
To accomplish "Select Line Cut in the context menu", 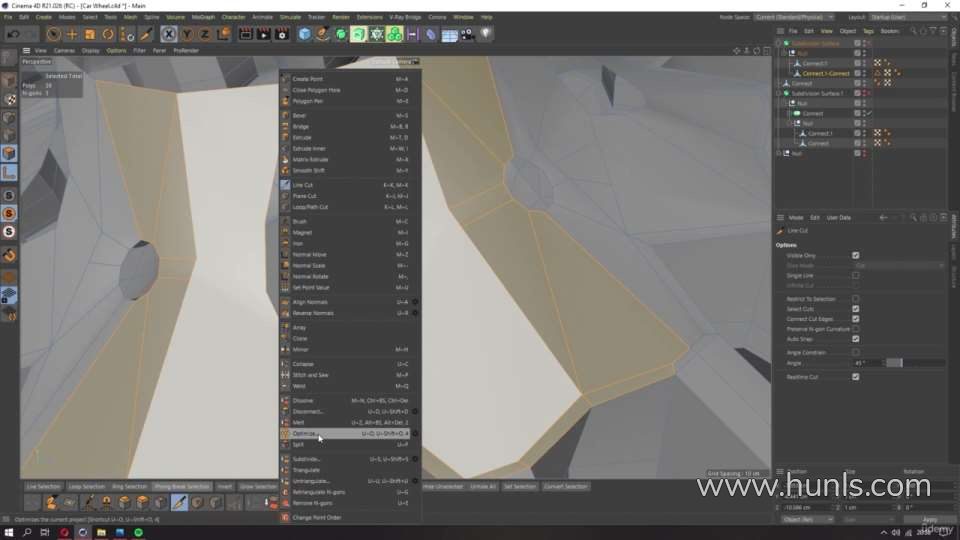I will (303, 185).
